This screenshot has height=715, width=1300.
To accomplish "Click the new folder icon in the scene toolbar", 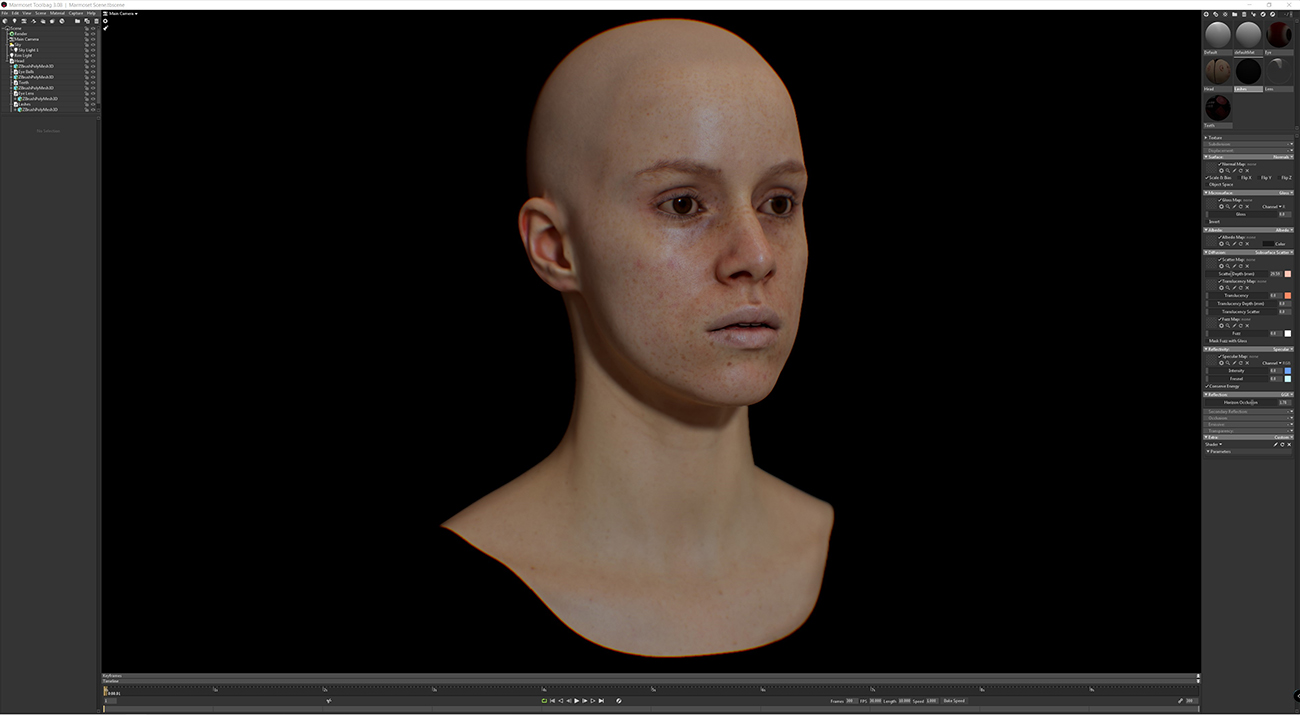I will [77, 20].
